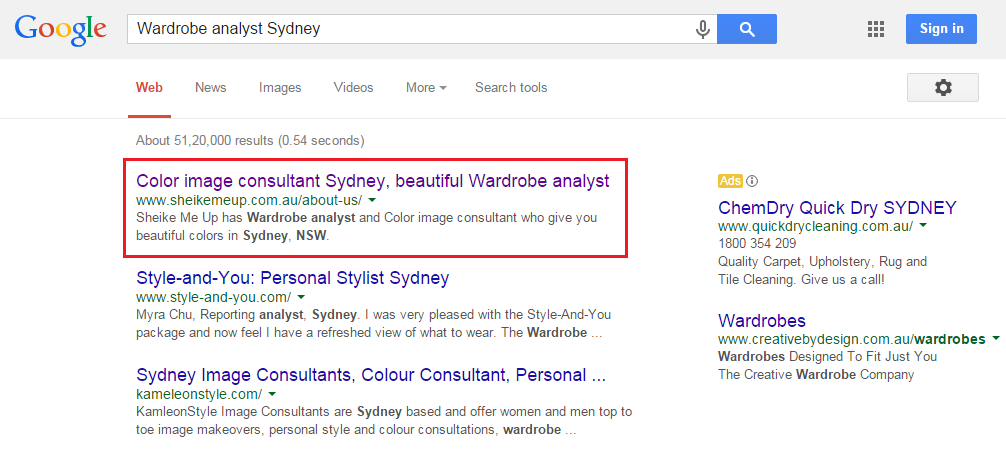Click the results count text

[x=250, y=140]
